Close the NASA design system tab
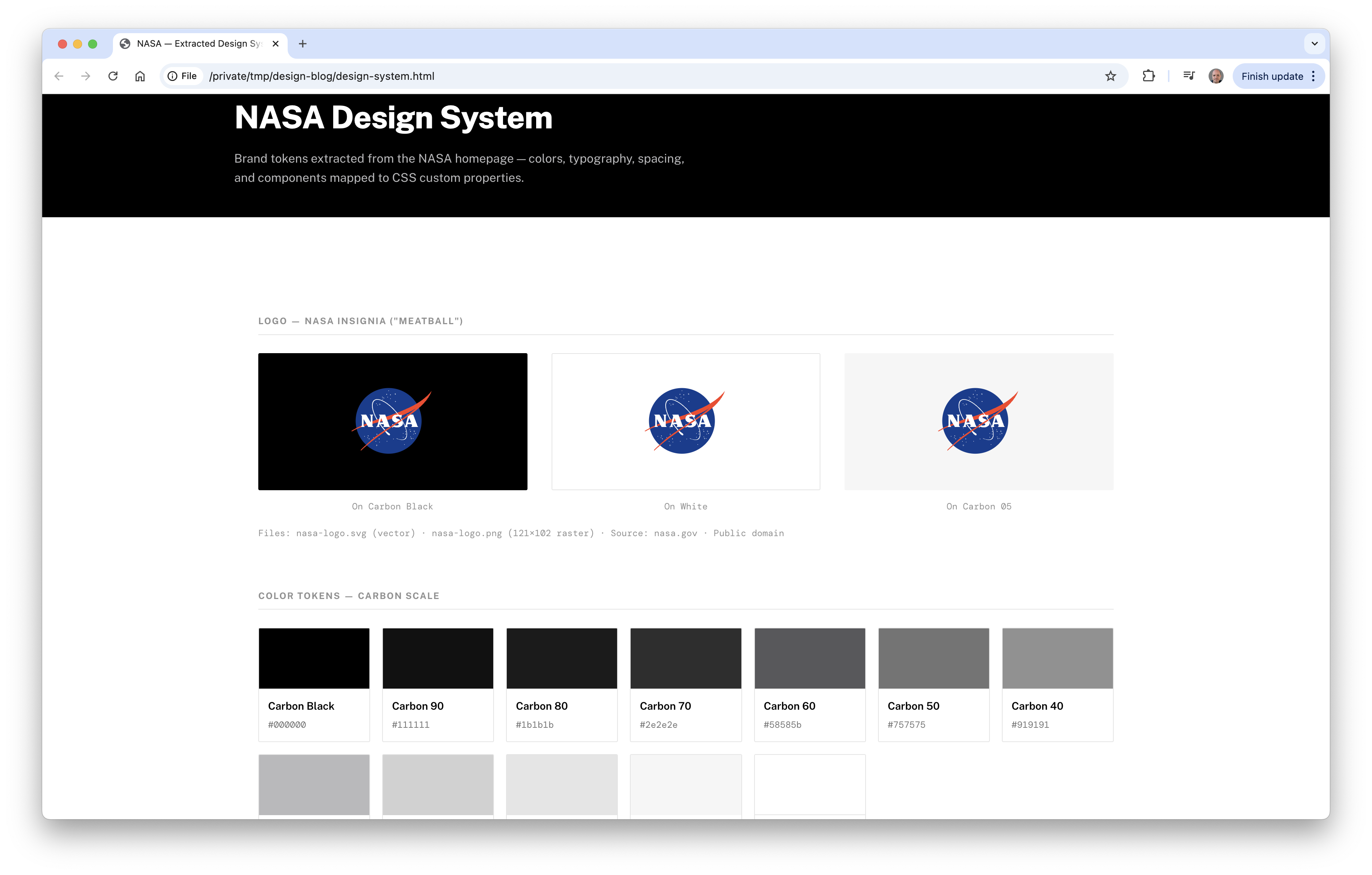The image size is (1372, 875). [275, 44]
